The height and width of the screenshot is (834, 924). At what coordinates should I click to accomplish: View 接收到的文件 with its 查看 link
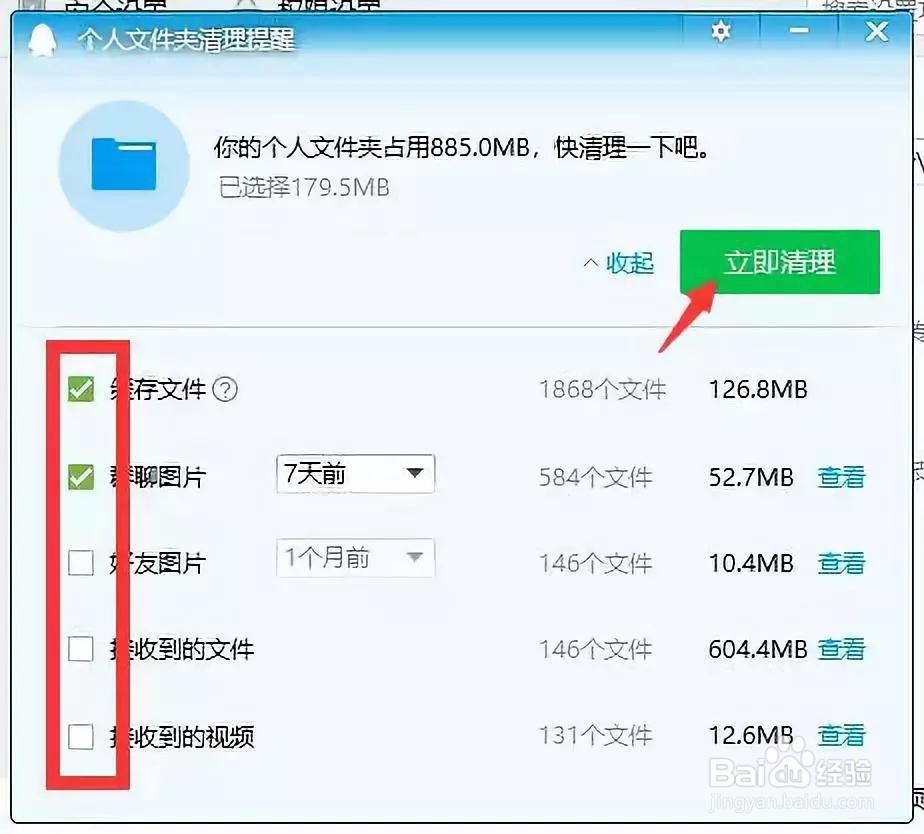[841, 649]
